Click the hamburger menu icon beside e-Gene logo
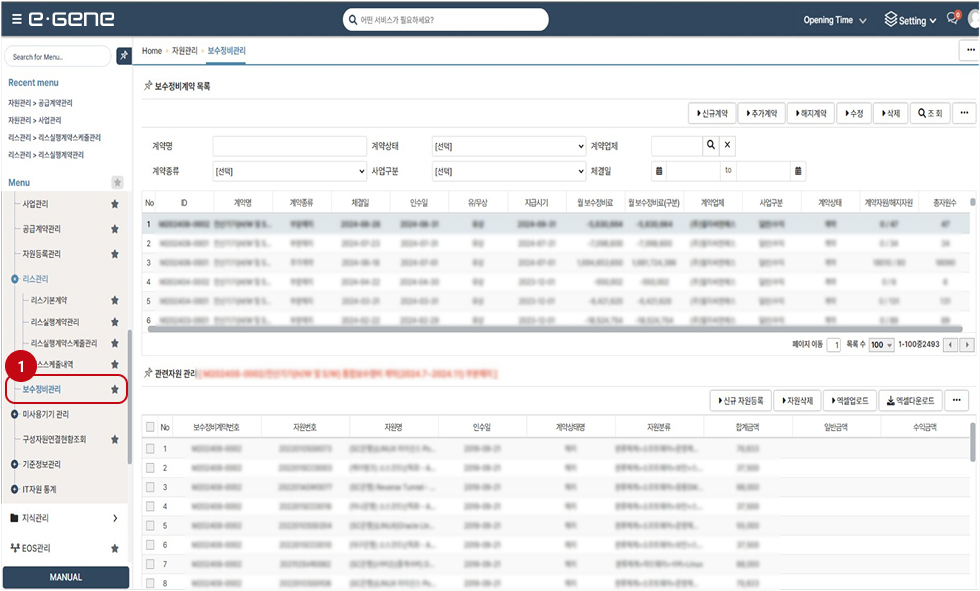 (x=15, y=20)
